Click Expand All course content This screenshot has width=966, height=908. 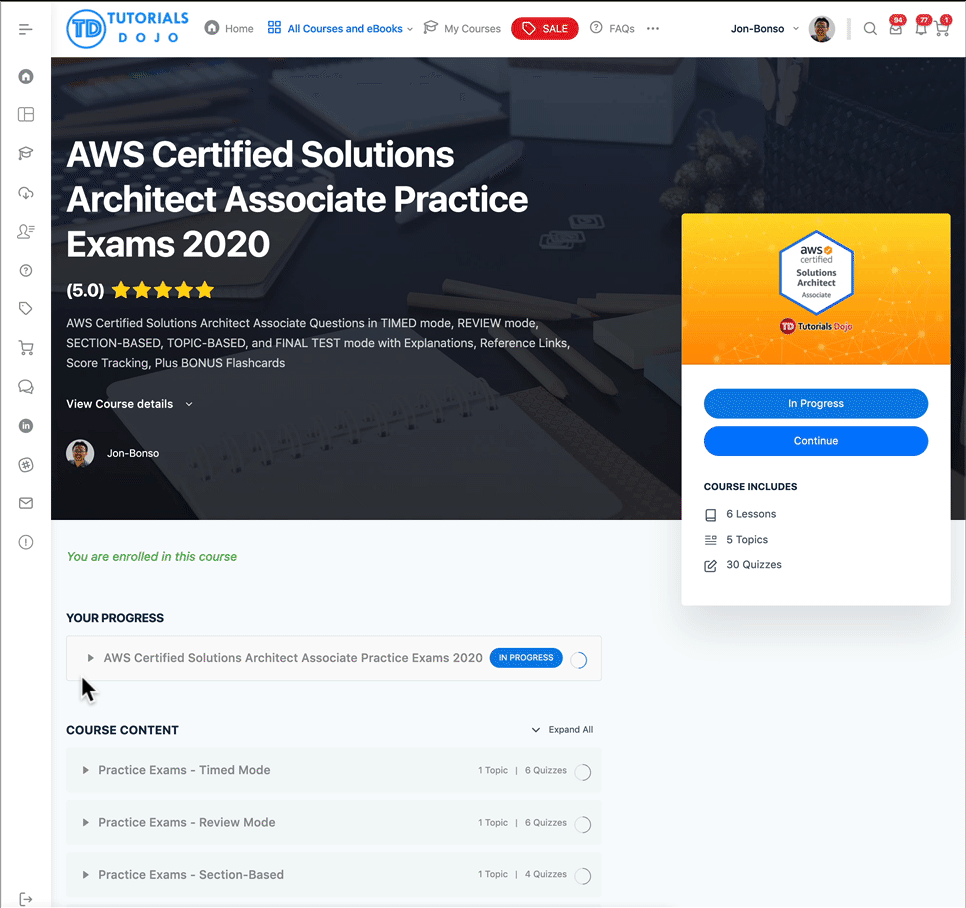(x=563, y=730)
